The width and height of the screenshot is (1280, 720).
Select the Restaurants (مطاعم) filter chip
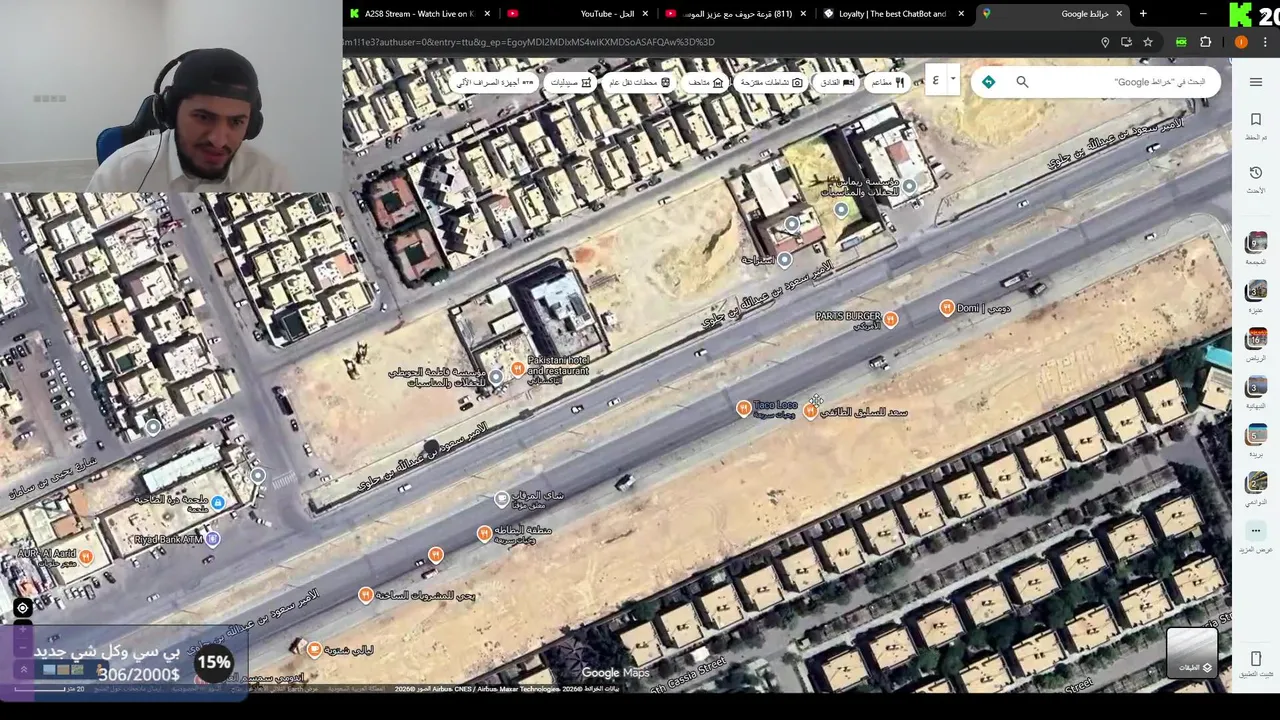pyautogui.click(x=887, y=82)
